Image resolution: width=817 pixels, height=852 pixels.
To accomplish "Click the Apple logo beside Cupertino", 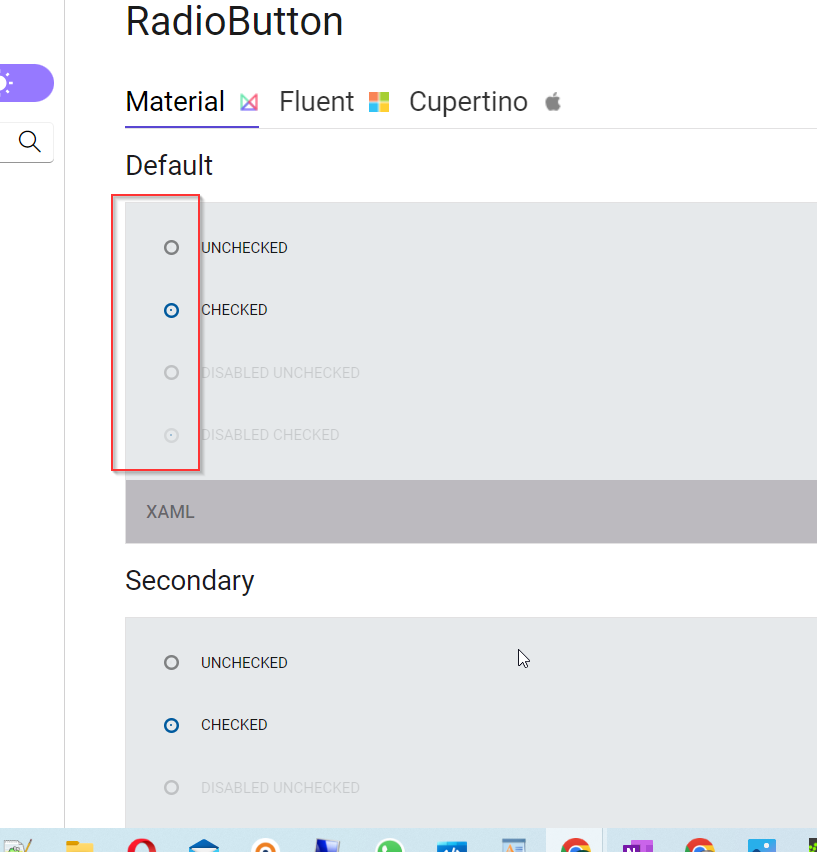I will [x=552, y=101].
